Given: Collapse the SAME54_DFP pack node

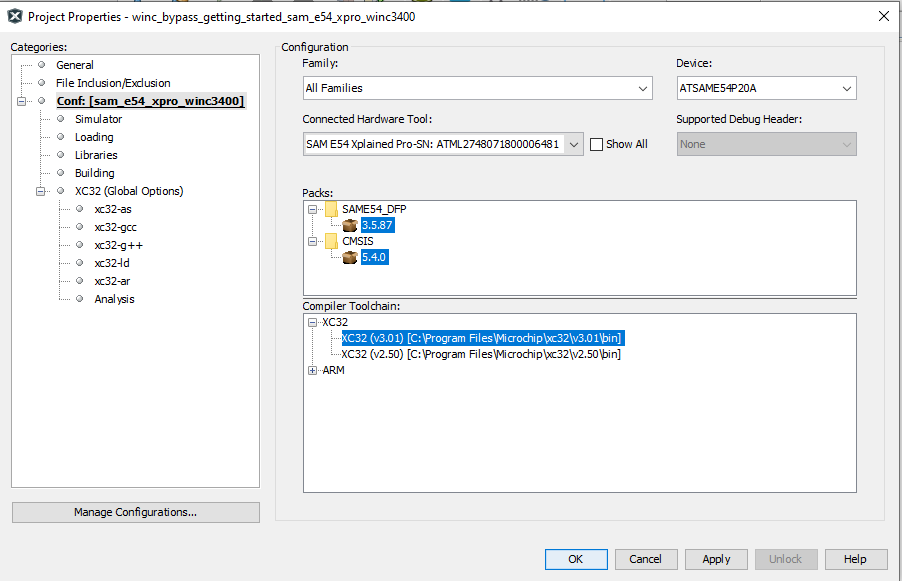Looking at the screenshot, I should coord(312,209).
